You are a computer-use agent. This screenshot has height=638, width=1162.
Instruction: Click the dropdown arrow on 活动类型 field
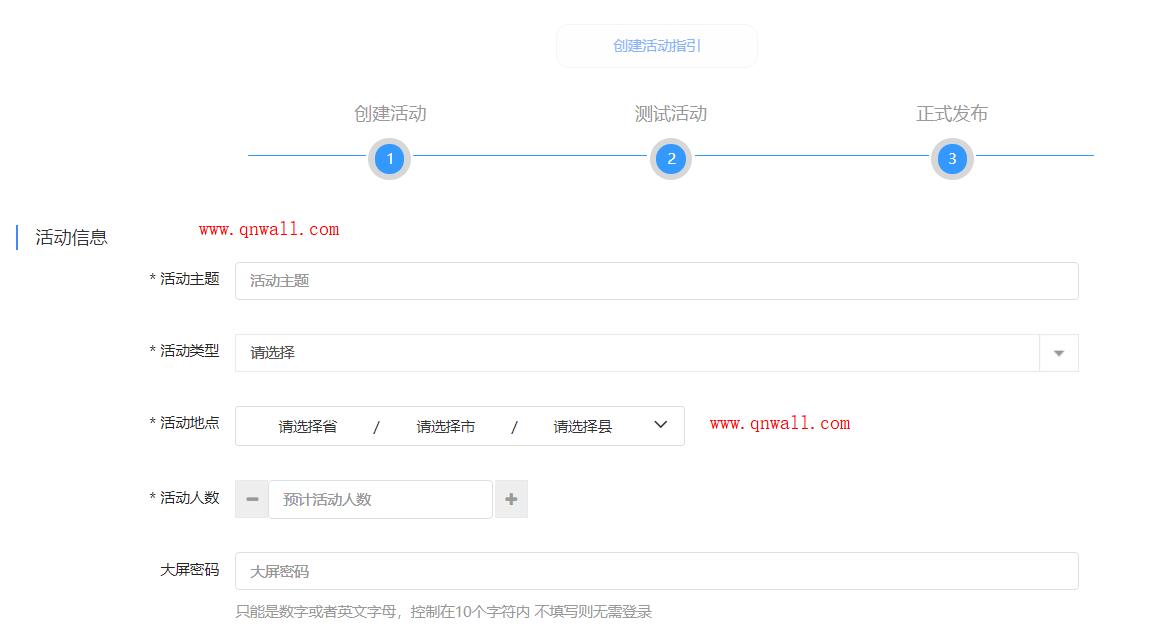coord(1059,353)
